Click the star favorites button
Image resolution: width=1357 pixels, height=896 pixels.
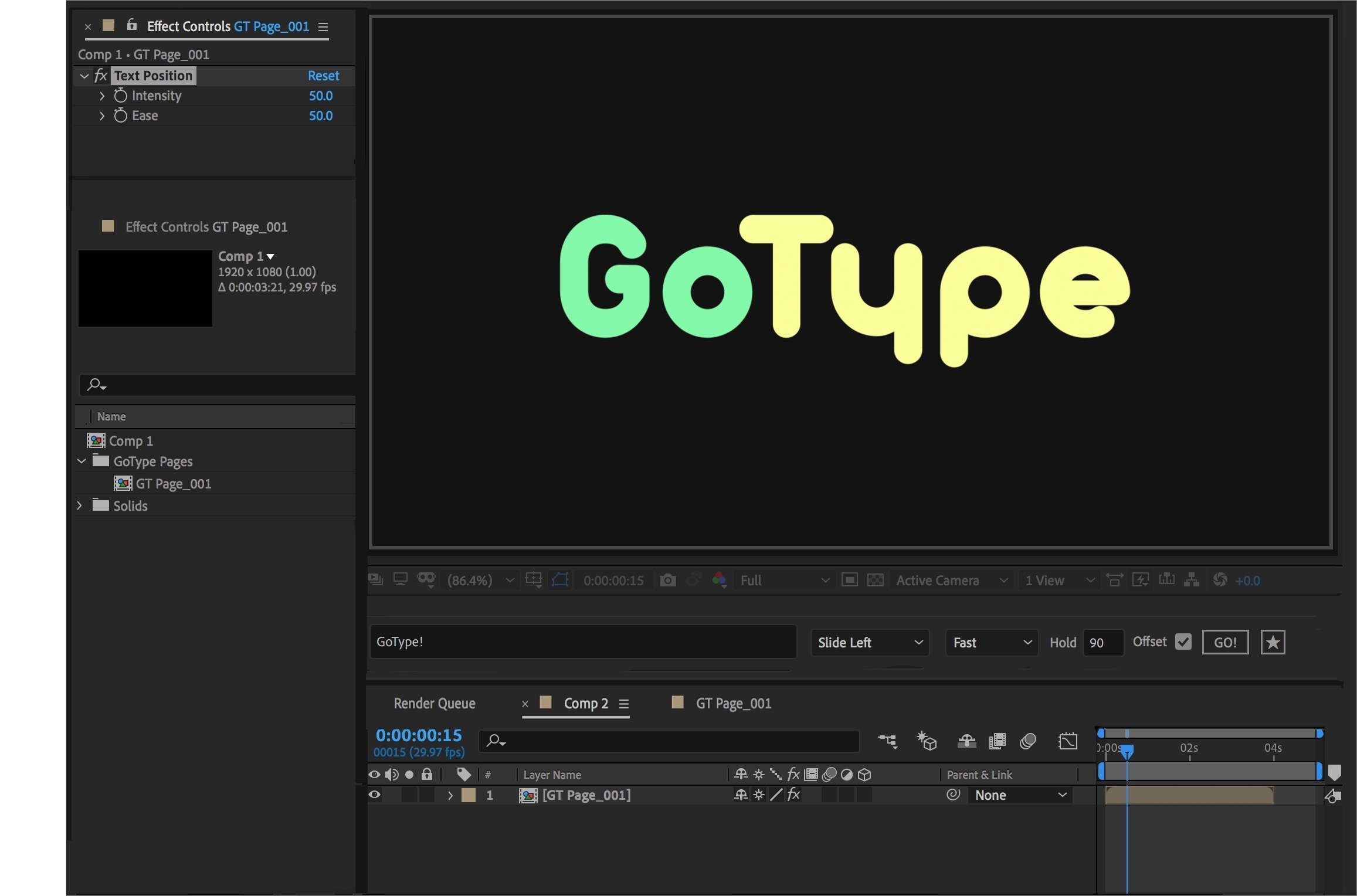coord(1273,642)
